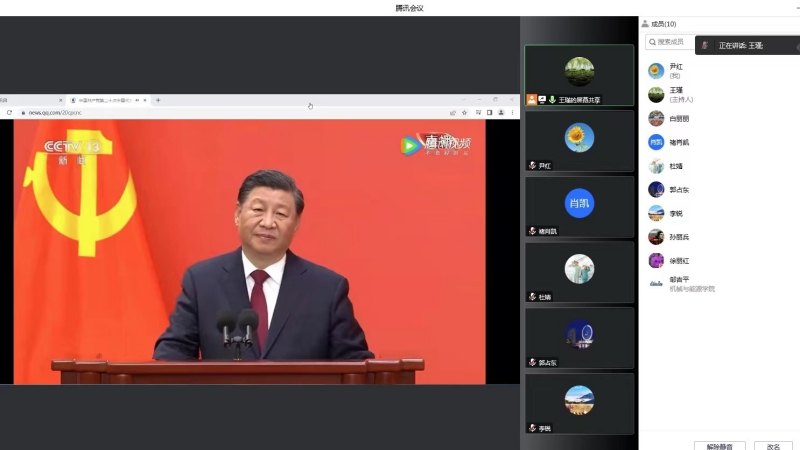Click the 解除静音 unmute button

pyautogui.click(x=719, y=446)
